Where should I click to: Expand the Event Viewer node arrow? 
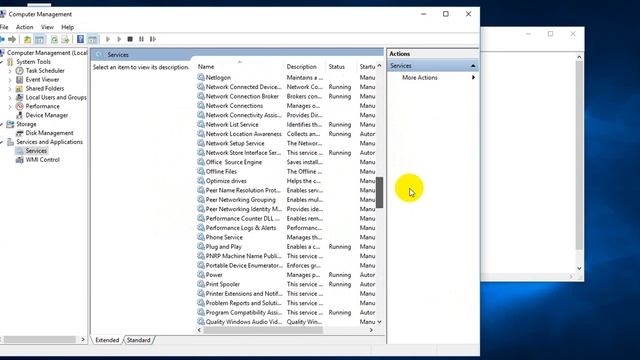(10, 80)
